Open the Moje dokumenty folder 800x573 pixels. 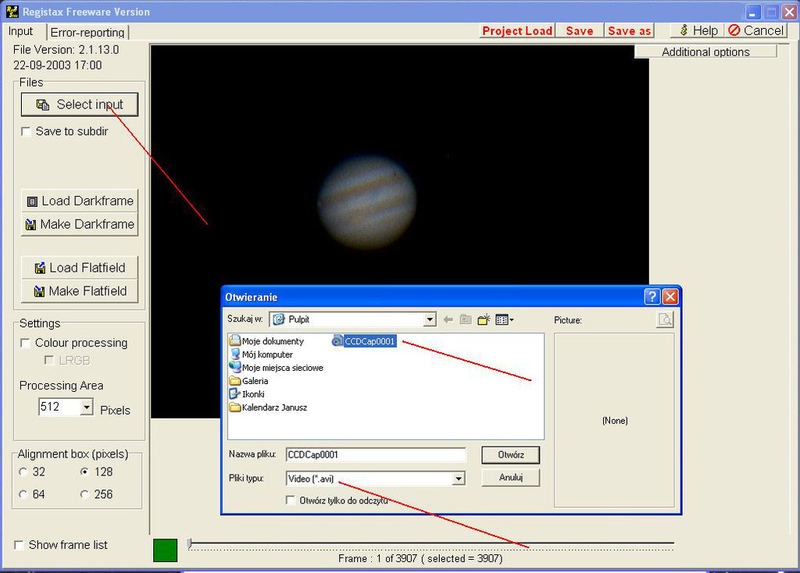point(272,341)
